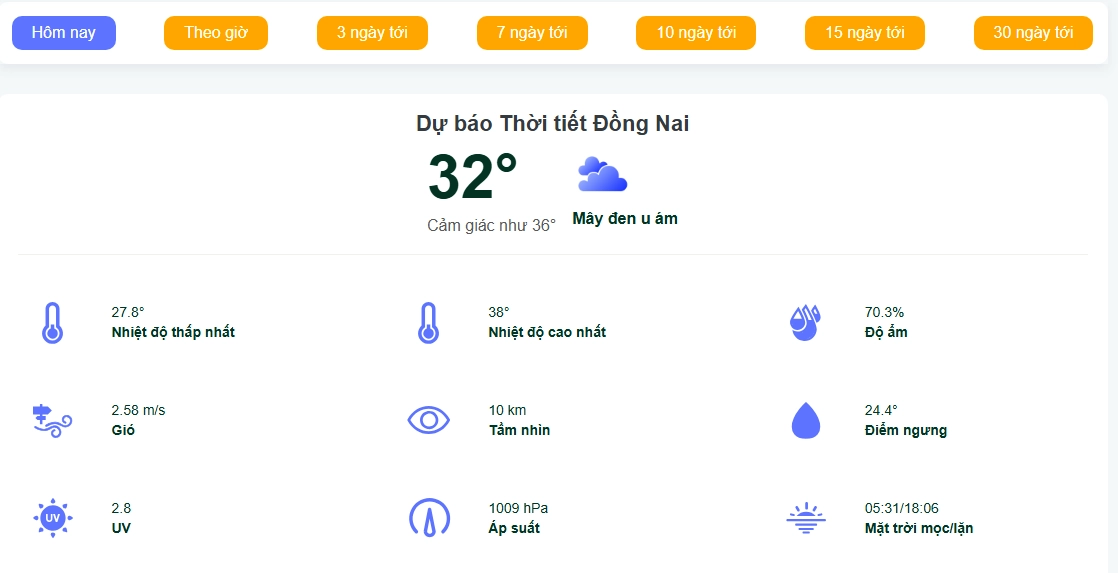View the 10 ngày tới forecast

696,33
